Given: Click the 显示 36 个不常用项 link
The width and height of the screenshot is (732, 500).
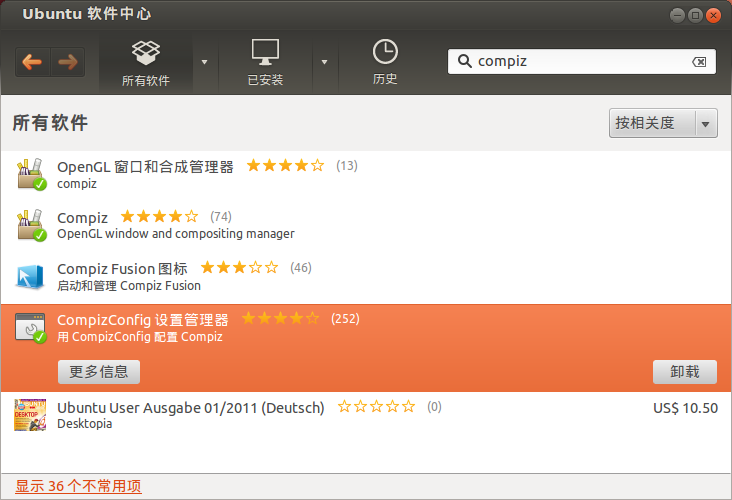Looking at the screenshot, I should [x=78, y=486].
